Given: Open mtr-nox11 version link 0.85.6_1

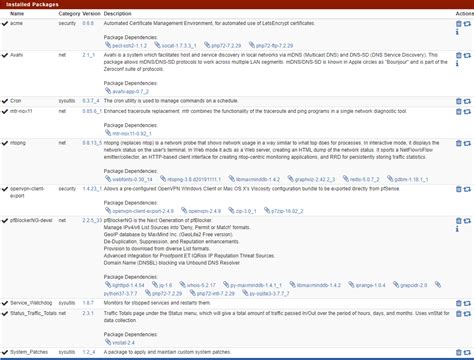Looking at the screenshot, I should point(92,111).
